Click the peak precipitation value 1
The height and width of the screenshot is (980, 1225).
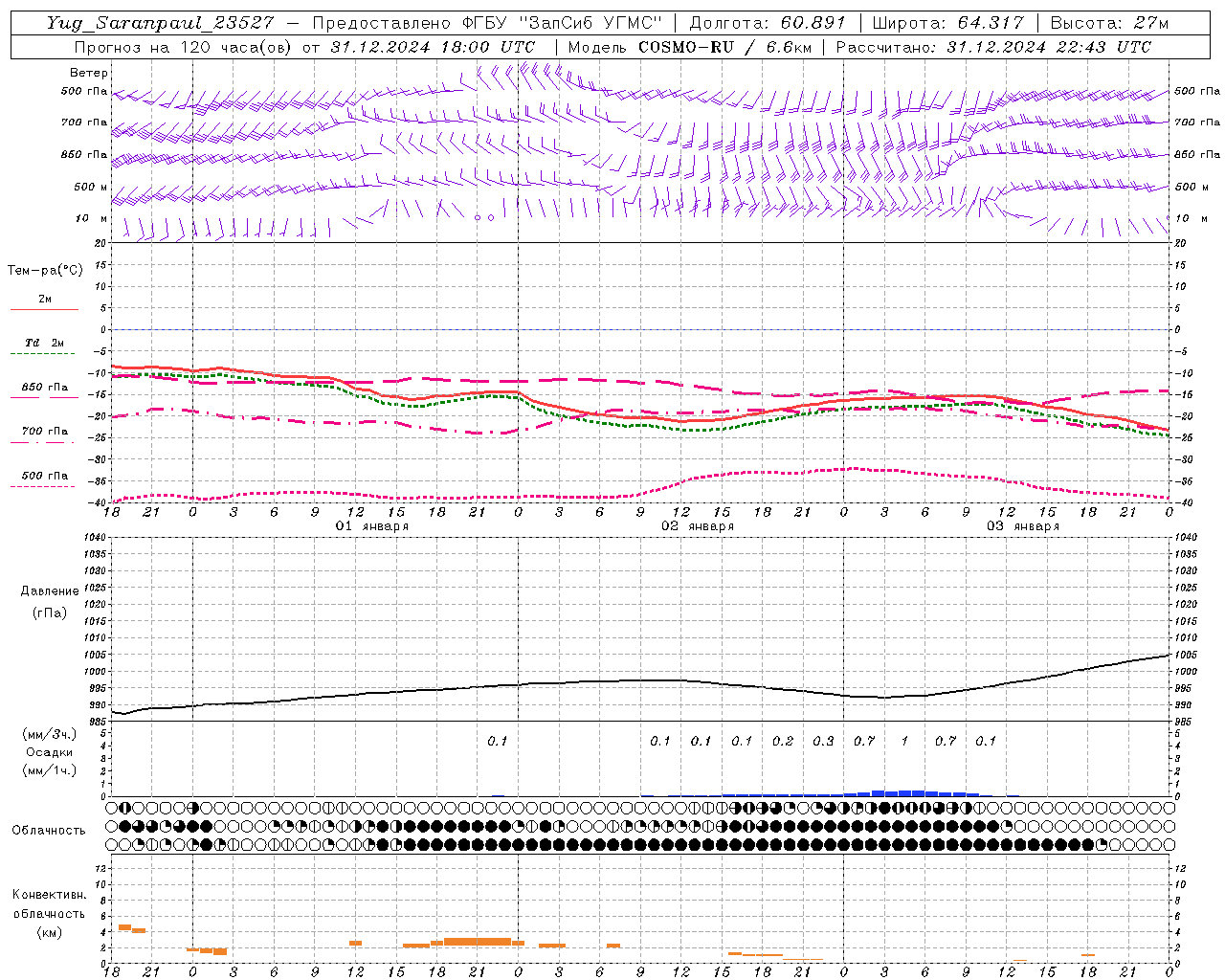point(904,741)
